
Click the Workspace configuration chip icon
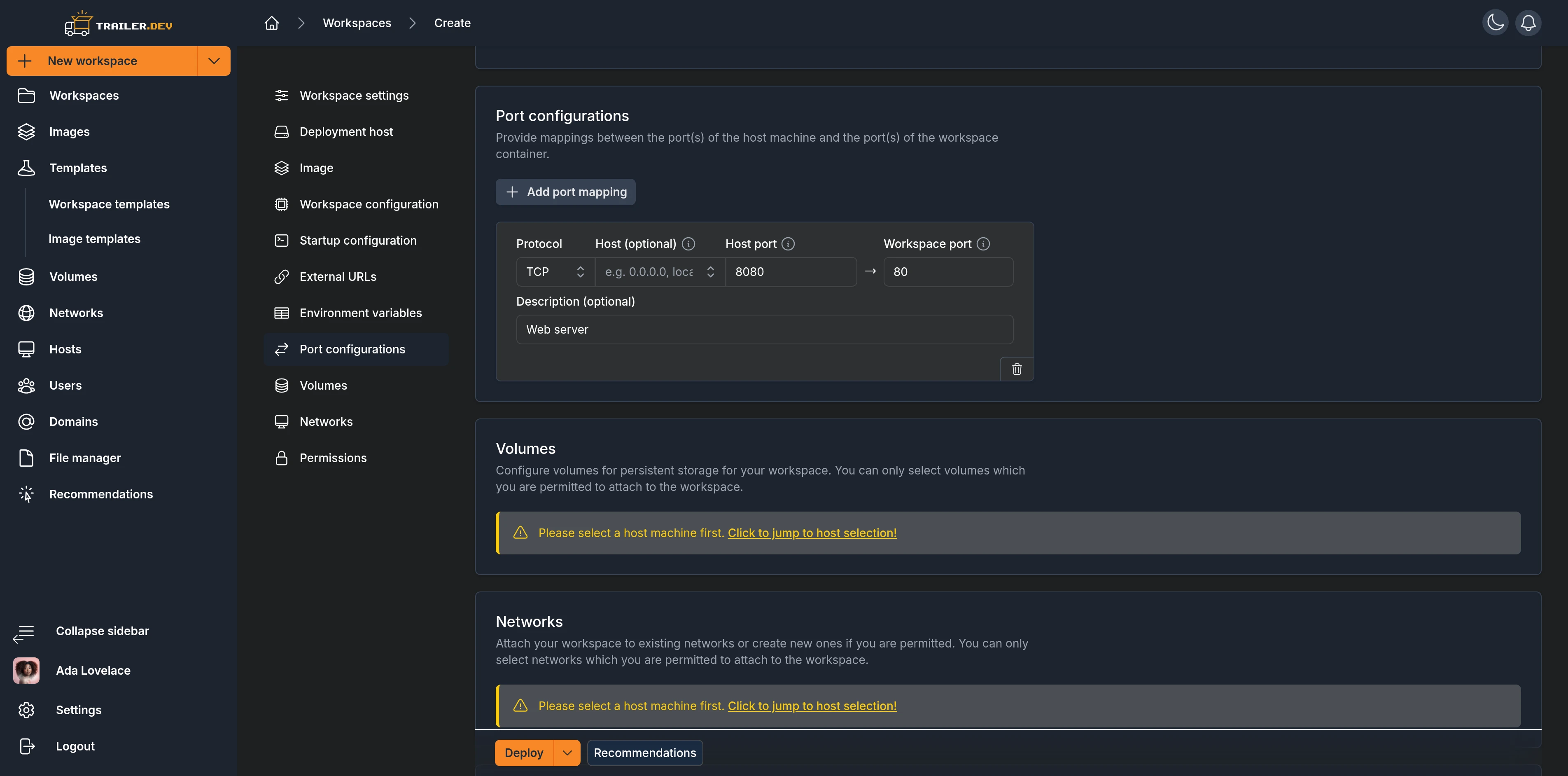[281, 204]
